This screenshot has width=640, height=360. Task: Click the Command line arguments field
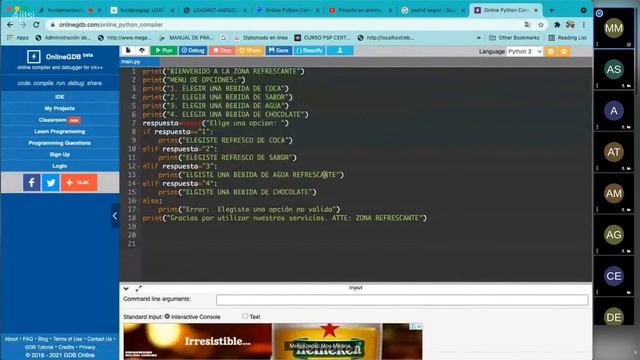pos(402,300)
